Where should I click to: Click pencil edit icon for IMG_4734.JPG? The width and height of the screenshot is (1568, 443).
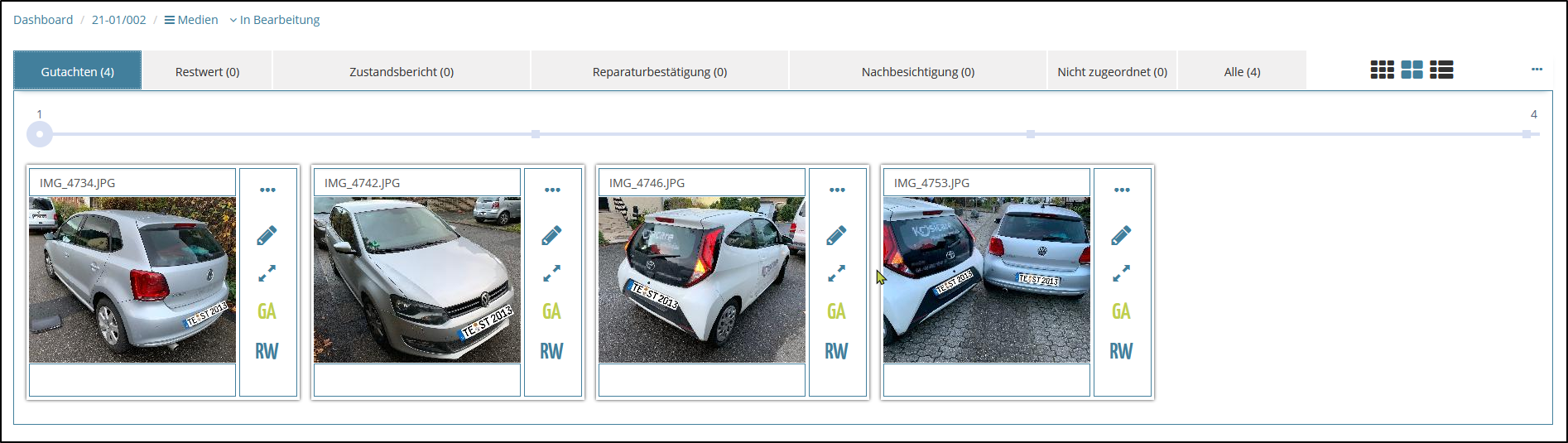(267, 236)
